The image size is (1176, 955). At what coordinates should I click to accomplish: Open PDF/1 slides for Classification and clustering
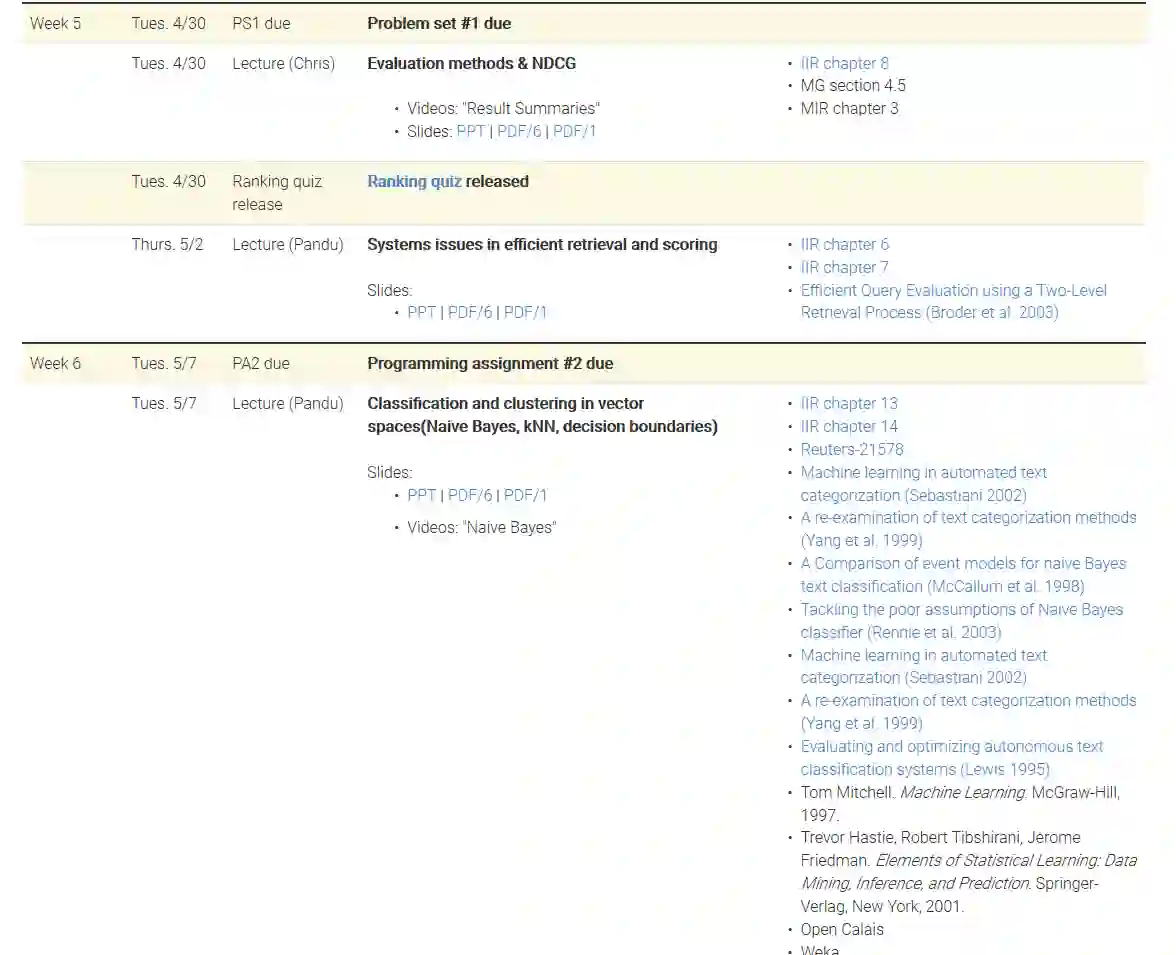click(525, 496)
